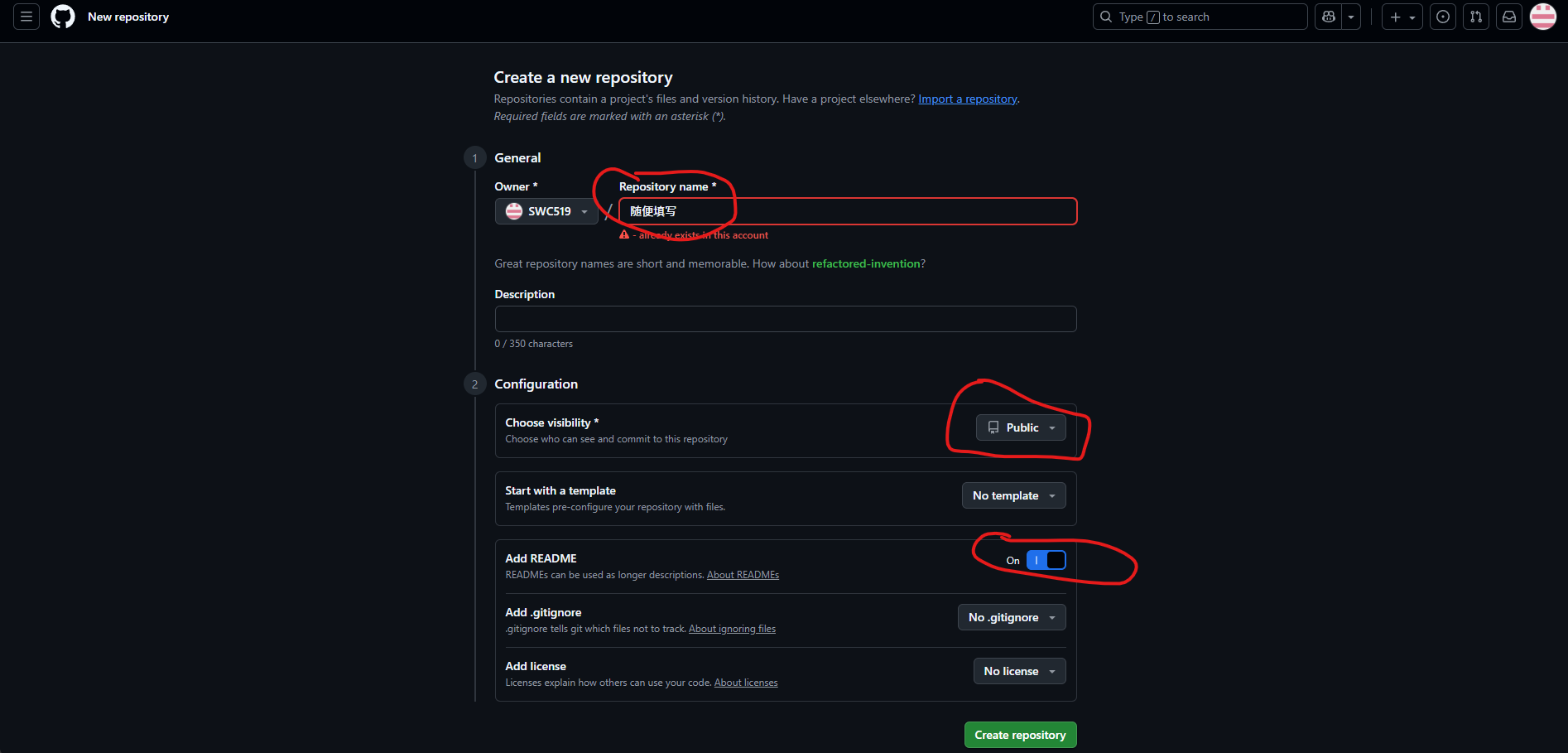Toggle the Add README switch off
The height and width of the screenshot is (753, 1568).
pos(1046,560)
